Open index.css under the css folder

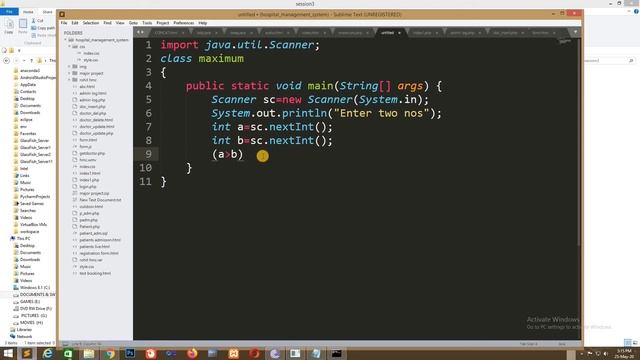pyautogui.click(x=91, y=53)
